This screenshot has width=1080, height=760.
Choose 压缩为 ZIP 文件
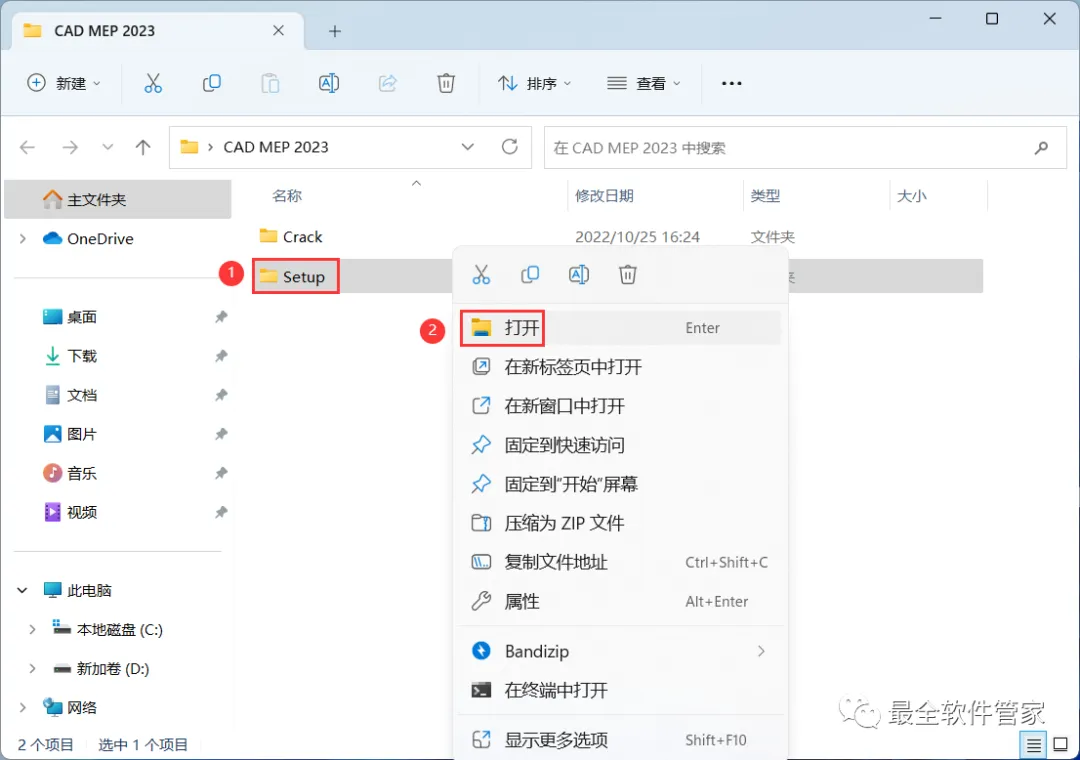click(x=620, y=523)
